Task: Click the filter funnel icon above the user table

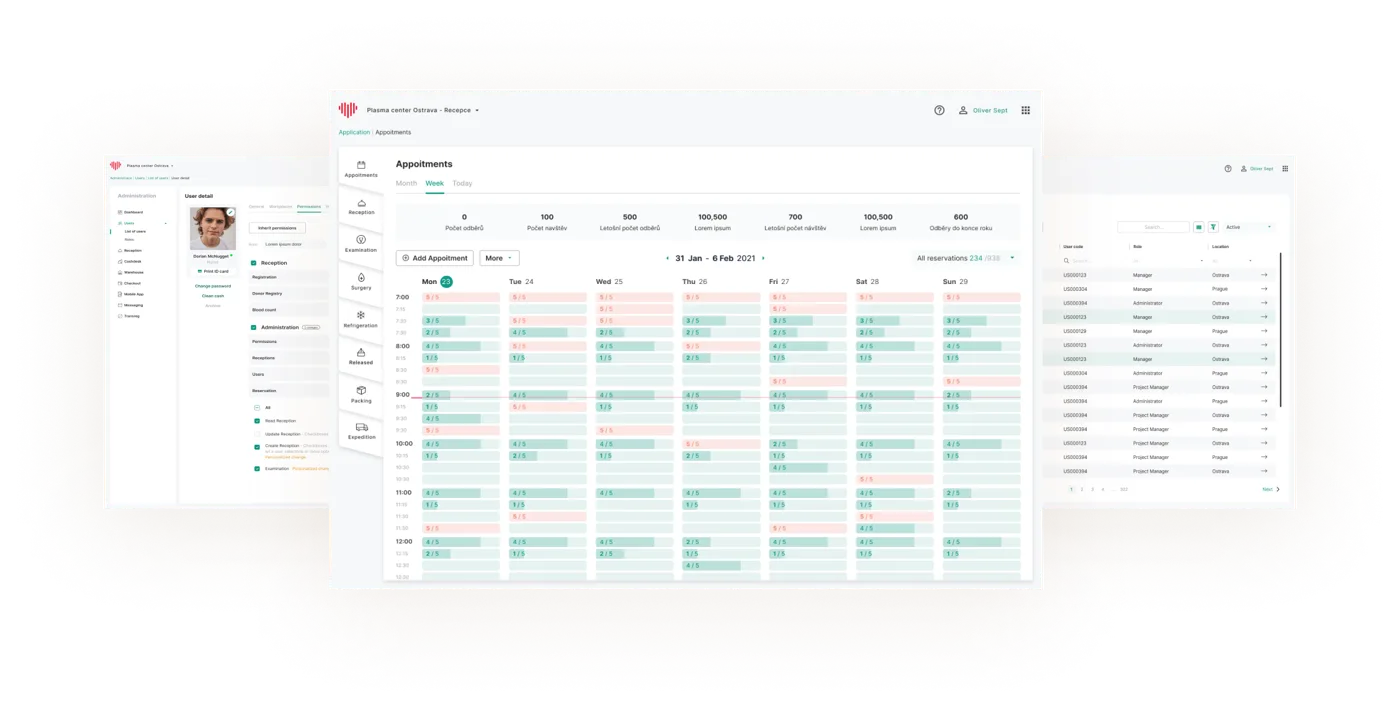Action: [1213, 227]
